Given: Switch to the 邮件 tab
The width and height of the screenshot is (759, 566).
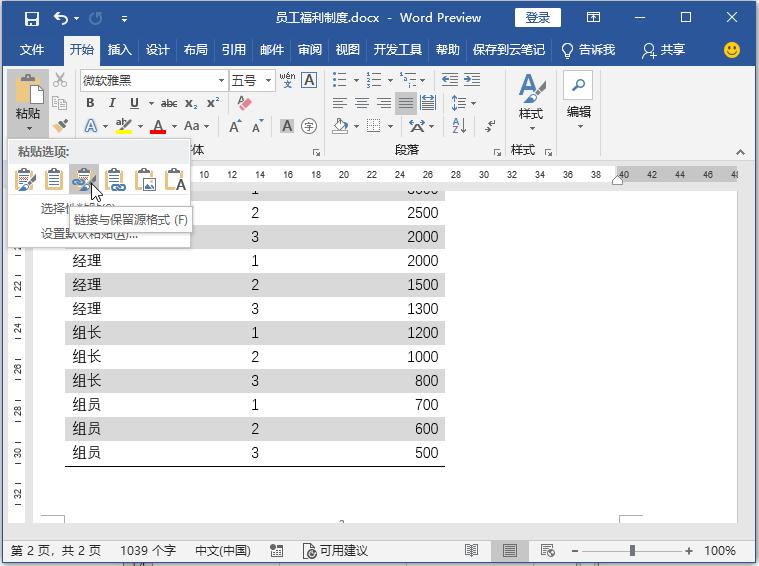Looking at the screenshot, I should tap(272, 49).
